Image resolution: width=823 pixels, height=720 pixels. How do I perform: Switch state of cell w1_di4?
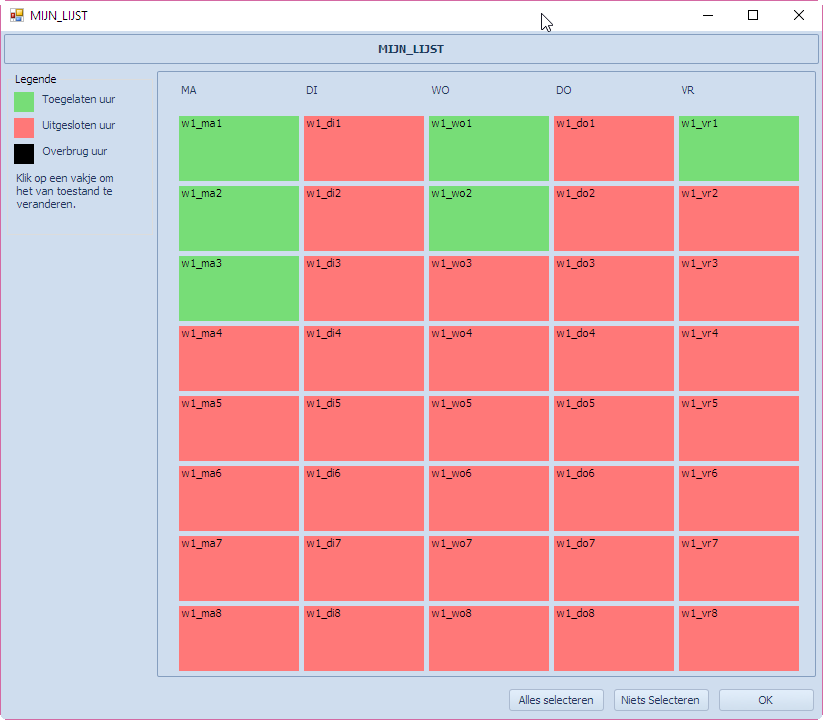(364, 358)
